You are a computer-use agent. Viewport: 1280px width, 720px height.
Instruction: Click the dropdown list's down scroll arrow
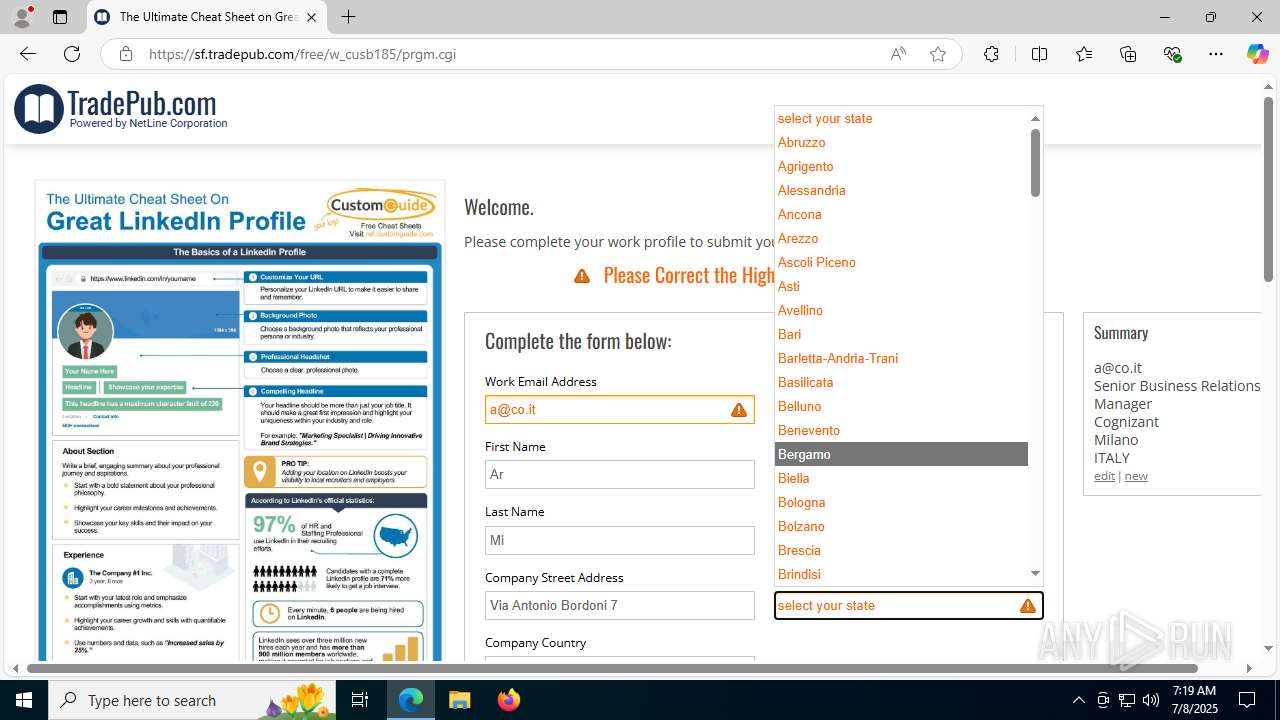click(1035, 574)
